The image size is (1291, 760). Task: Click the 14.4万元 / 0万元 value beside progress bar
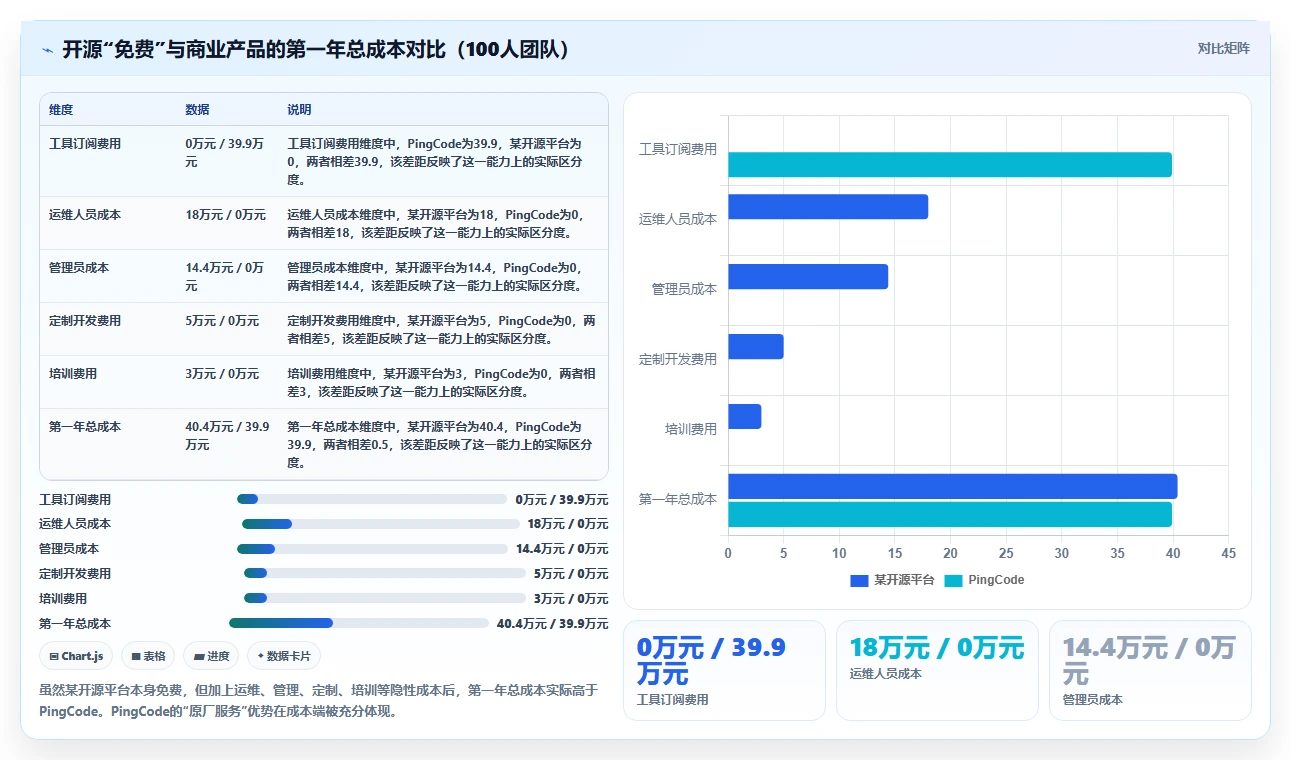point(562,549)
